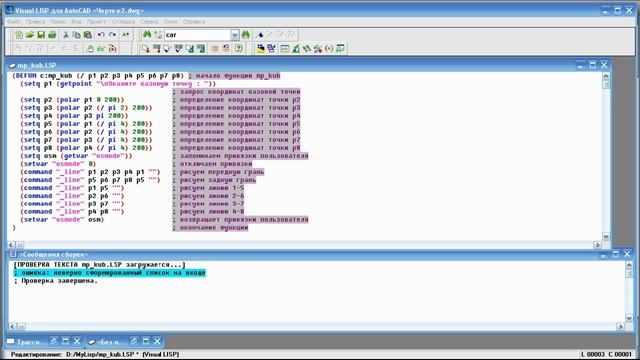Undo the last edit
This screenshot has width=640, height=360.
pyautogui.click(x=101, y=35)
